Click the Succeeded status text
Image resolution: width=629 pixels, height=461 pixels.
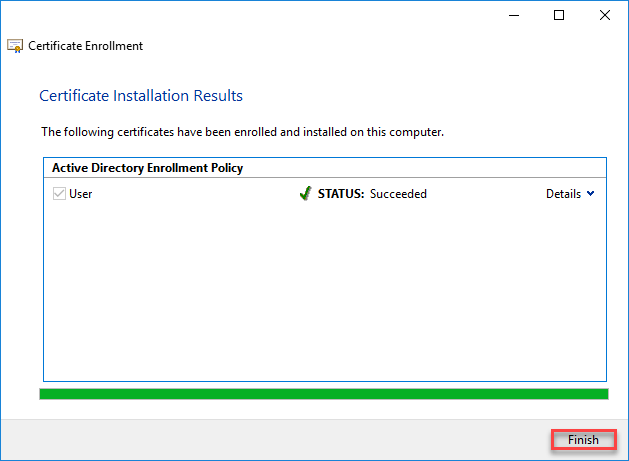click(398, 194)
